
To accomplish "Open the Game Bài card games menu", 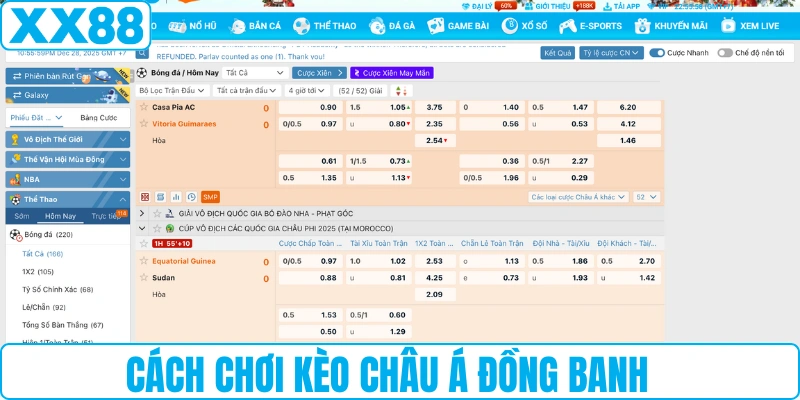I will [458, 26].
